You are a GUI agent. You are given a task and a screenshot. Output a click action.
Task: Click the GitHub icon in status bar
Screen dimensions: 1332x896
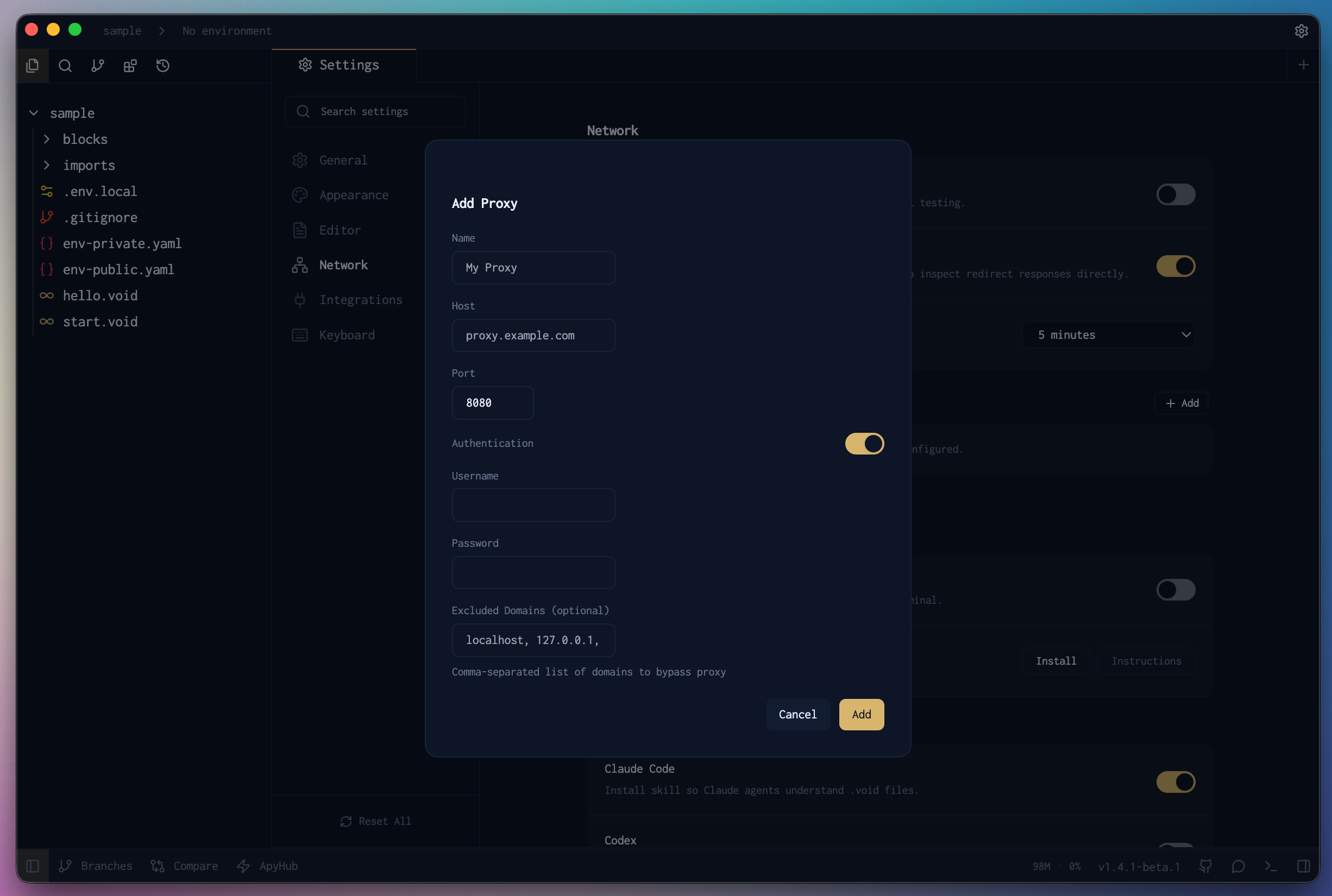(1206, 866)
